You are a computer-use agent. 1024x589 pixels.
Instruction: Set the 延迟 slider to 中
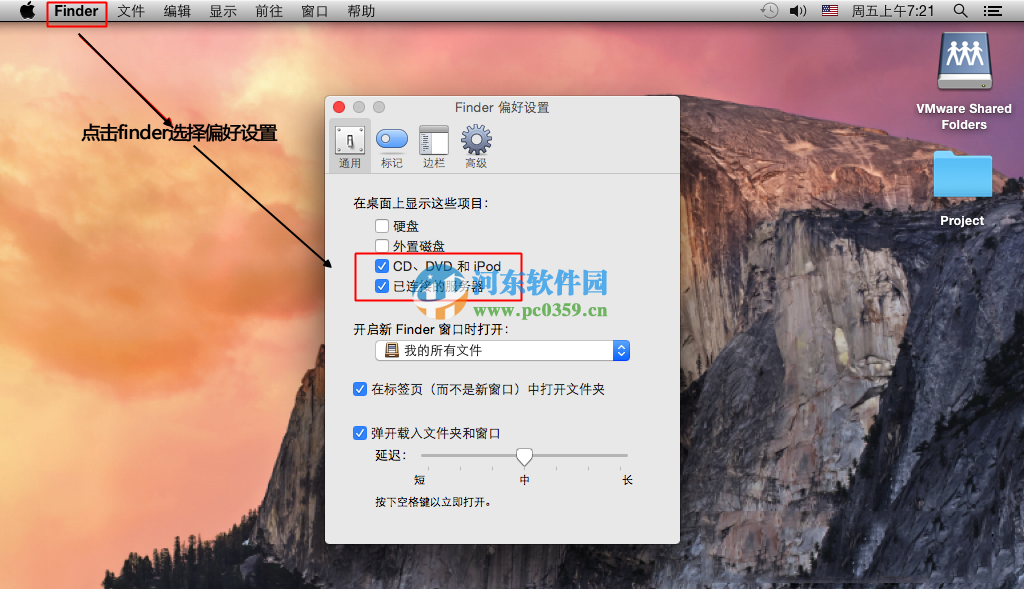[x=524, y=457]
